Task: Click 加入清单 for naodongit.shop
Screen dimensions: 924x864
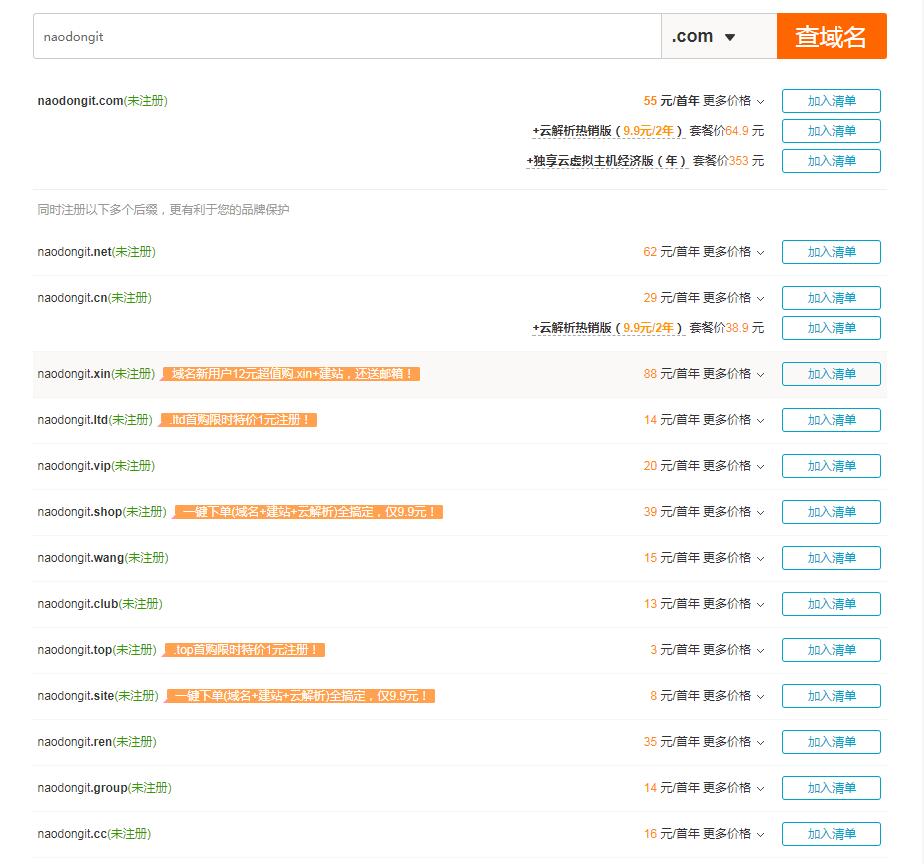Action: pyautogui.click(x=831, y=511)
